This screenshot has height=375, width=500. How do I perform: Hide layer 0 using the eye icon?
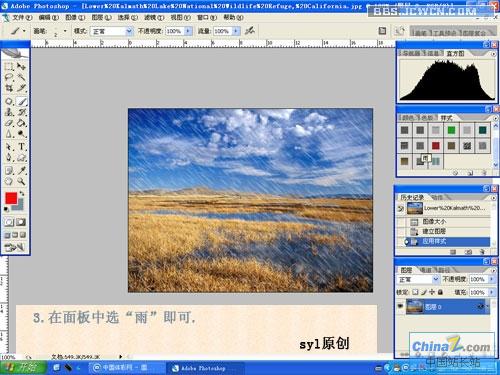(400, 306)
